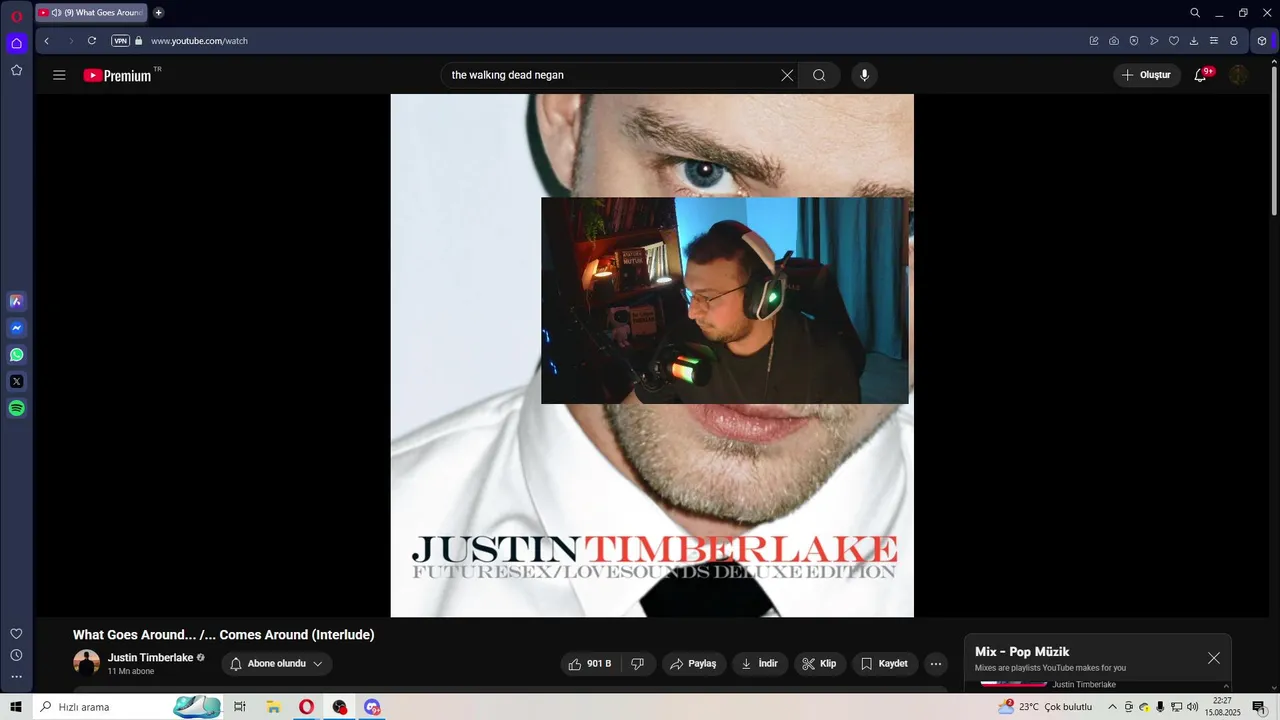Click the Kaydet save button
Viewport: 1280px width, 720px height.
[885, 663]
